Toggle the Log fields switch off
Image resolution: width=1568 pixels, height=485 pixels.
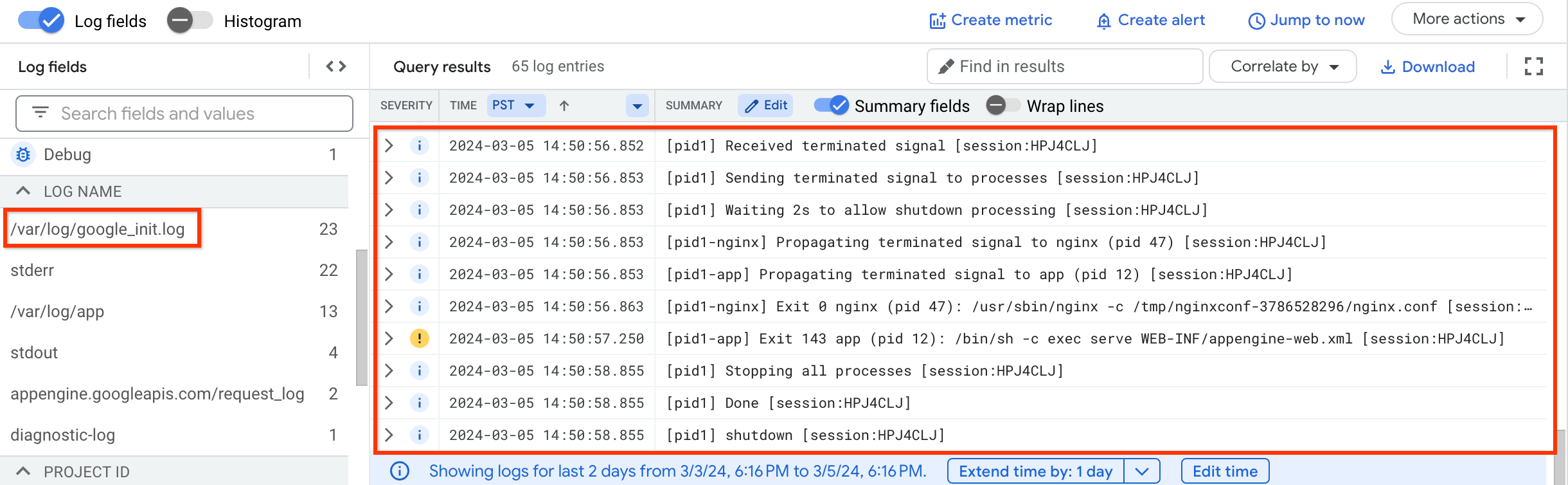pos(41,21)
